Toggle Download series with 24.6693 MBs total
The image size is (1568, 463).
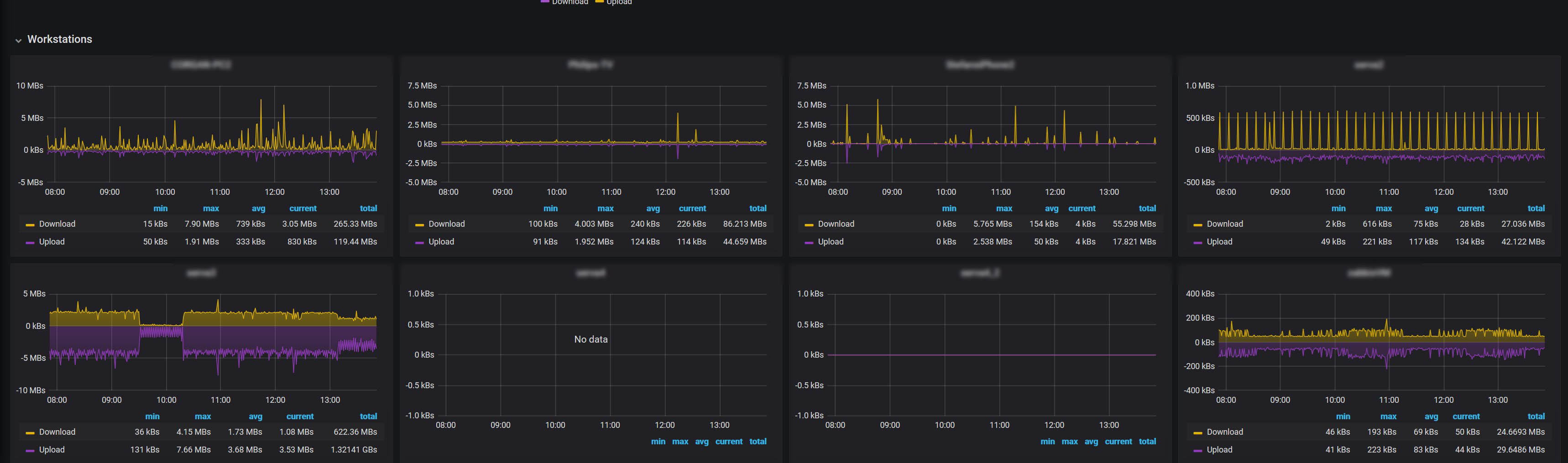1225,432
